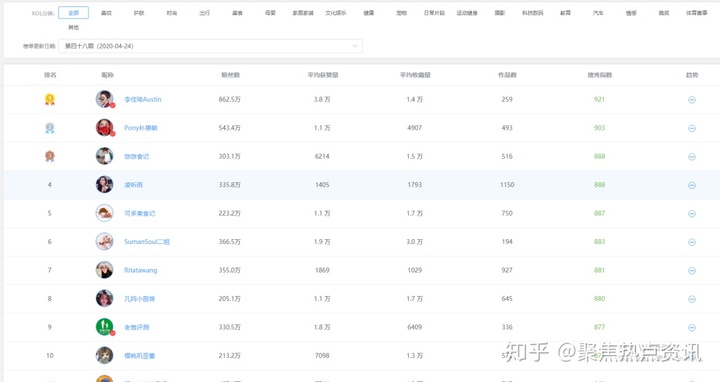720x382 pixels.
Task: Open the name link in rank 4 row
Action: coord(134,185)
